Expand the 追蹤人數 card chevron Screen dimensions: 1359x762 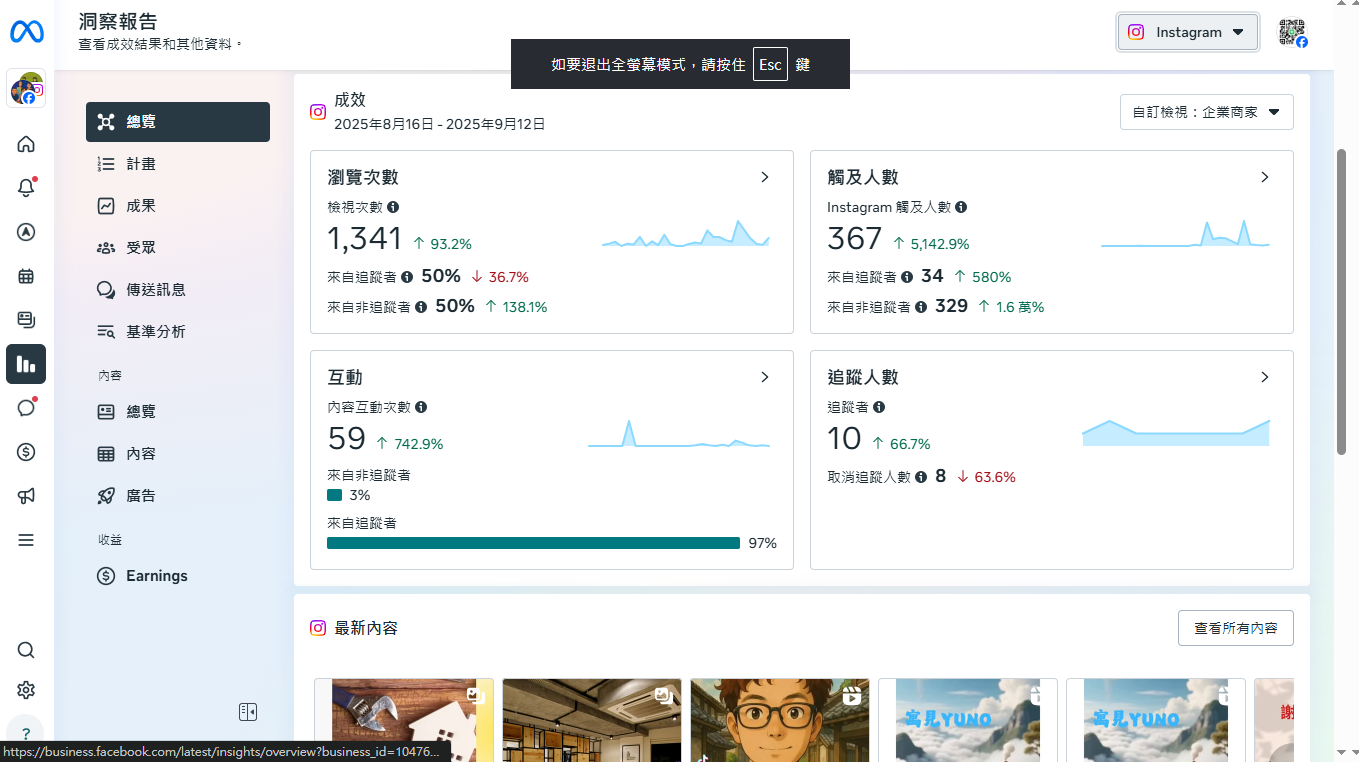point(1265,377)
